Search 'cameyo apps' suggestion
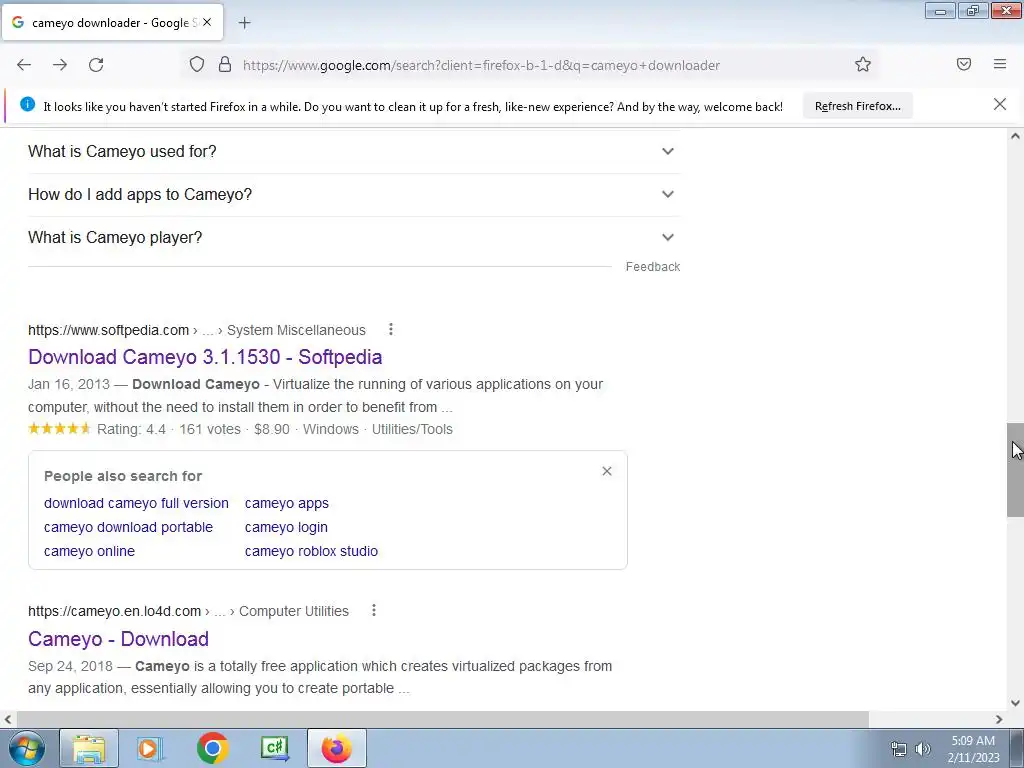Screen dimensions: 1024x768 [287, 504]
